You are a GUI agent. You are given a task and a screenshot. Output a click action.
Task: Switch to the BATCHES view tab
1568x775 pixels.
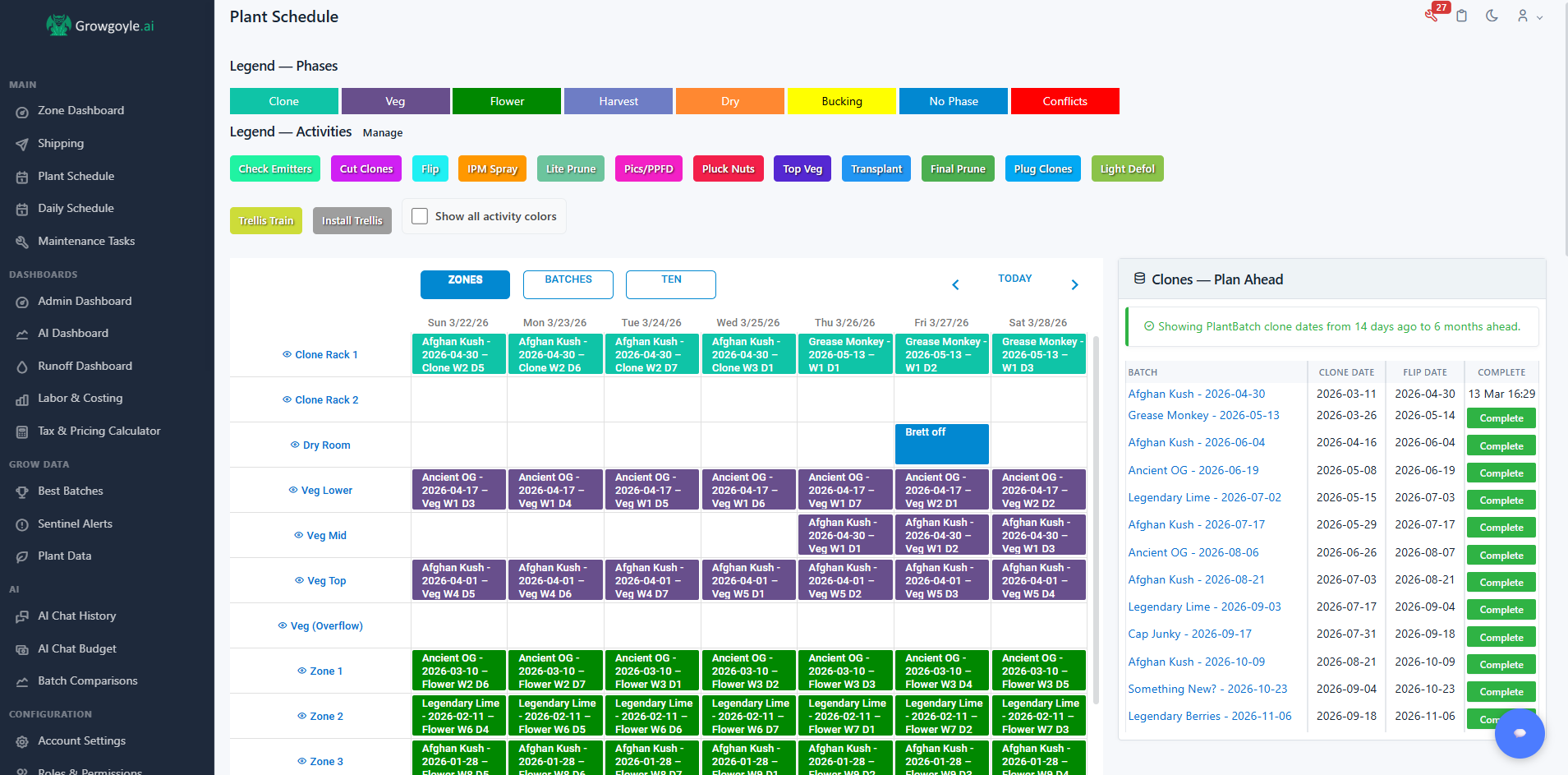[x=568, y=284]
